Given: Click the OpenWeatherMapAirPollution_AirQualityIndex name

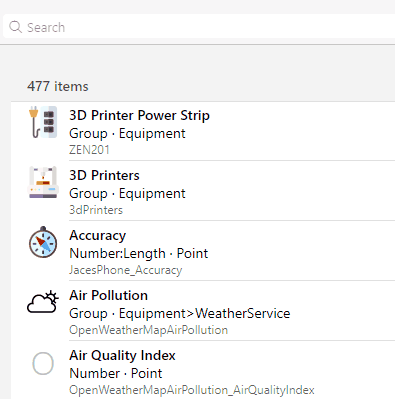Looking at the screenshot, I should pos(192,390).
